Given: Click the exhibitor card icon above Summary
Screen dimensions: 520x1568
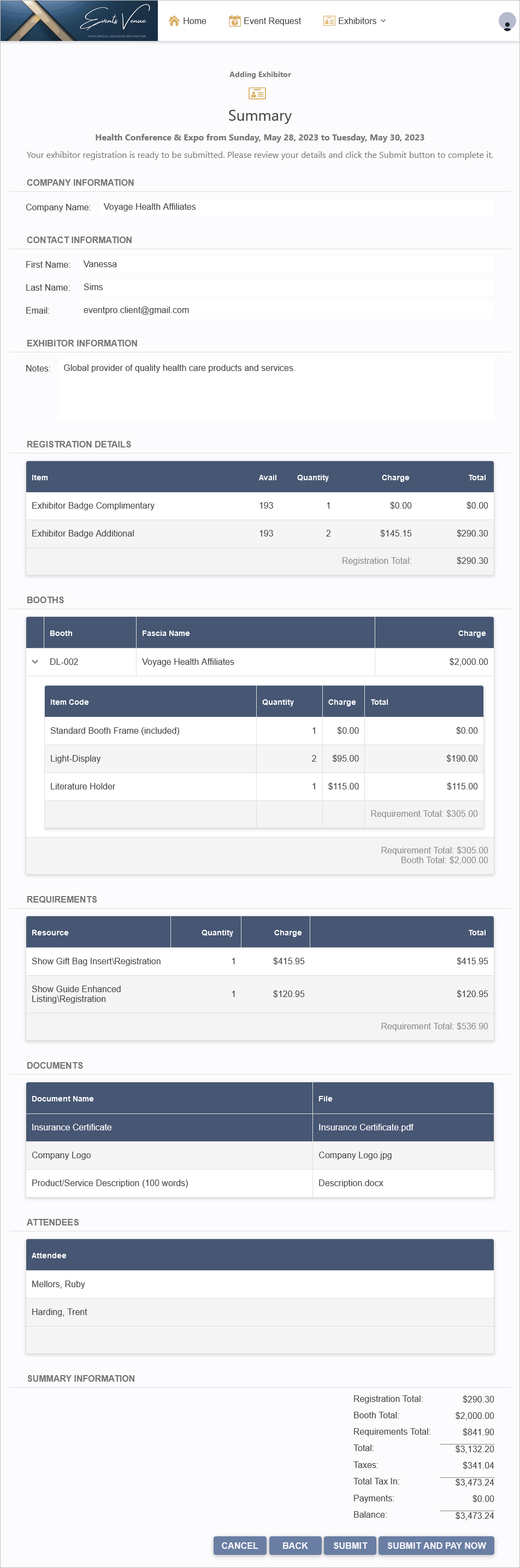Looking at the screenshot, I should (x=257, y=93).
